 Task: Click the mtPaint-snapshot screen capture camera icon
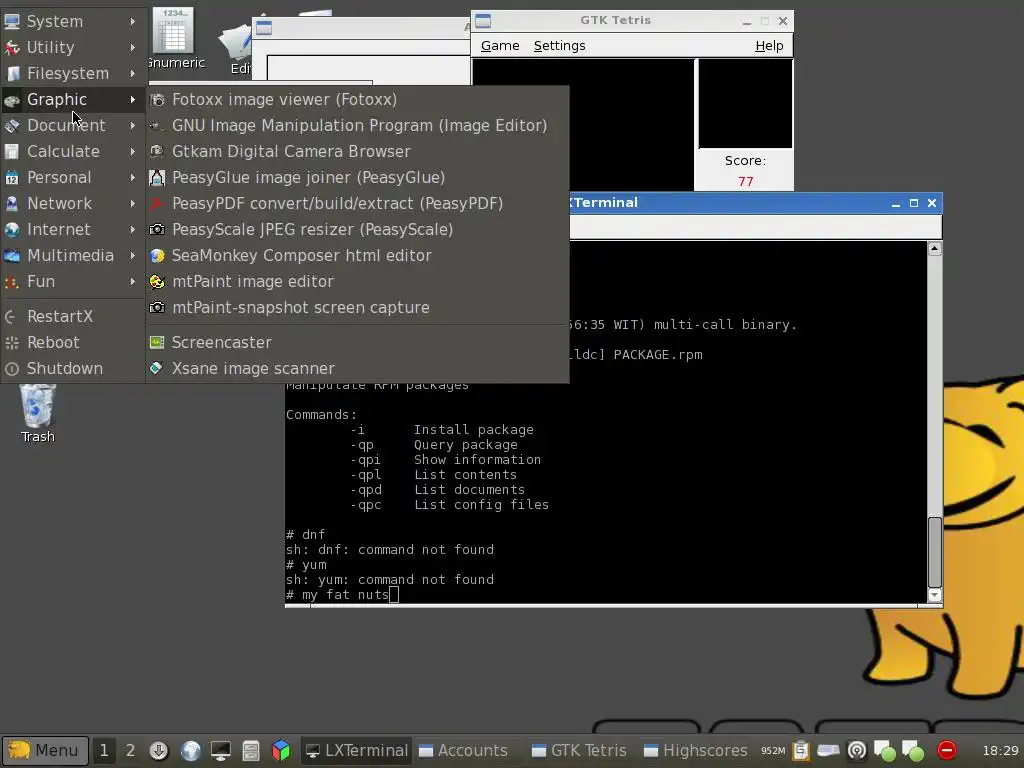[x=157, y=308]
